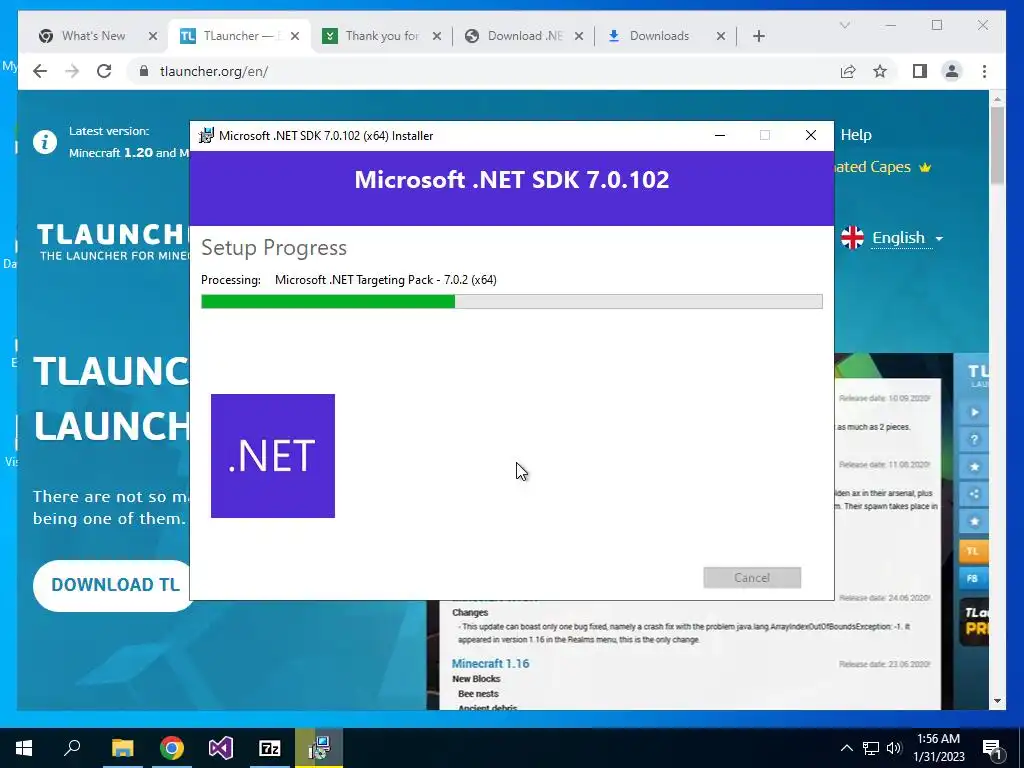1024x768 pixels.
Task: Show hidden system tray icons
Action: 846,748
